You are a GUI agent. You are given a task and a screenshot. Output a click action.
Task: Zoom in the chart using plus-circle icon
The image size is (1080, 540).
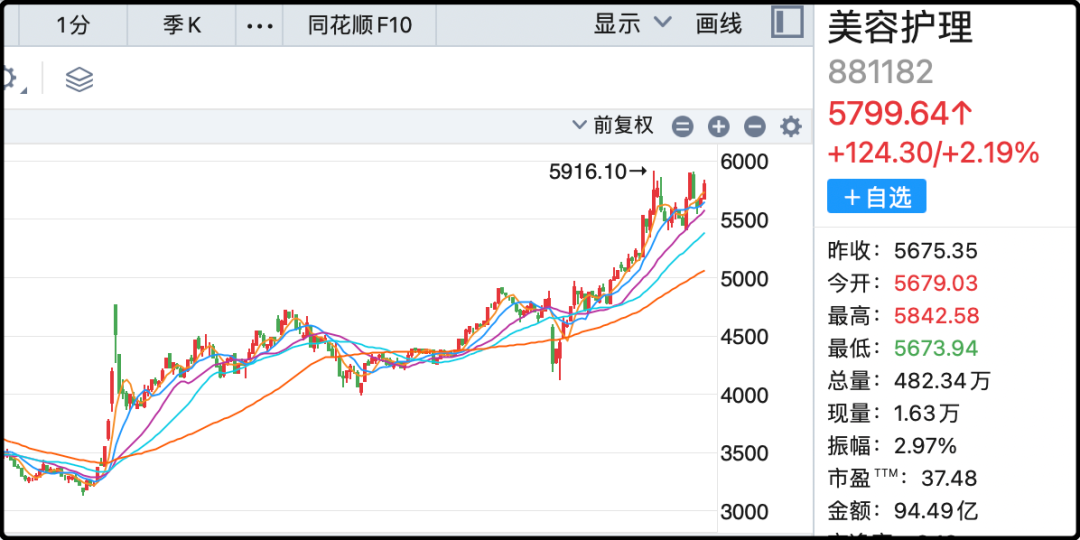tap(718, 126)
